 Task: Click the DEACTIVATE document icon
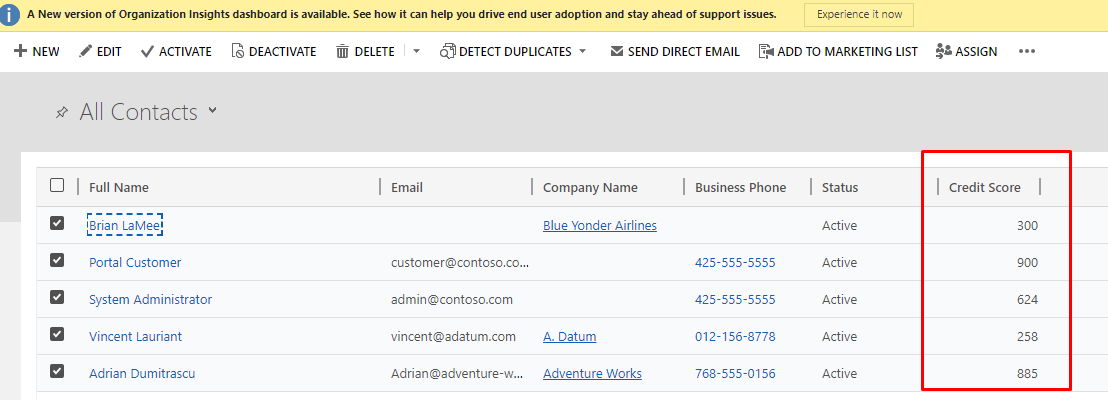[237, 51]
